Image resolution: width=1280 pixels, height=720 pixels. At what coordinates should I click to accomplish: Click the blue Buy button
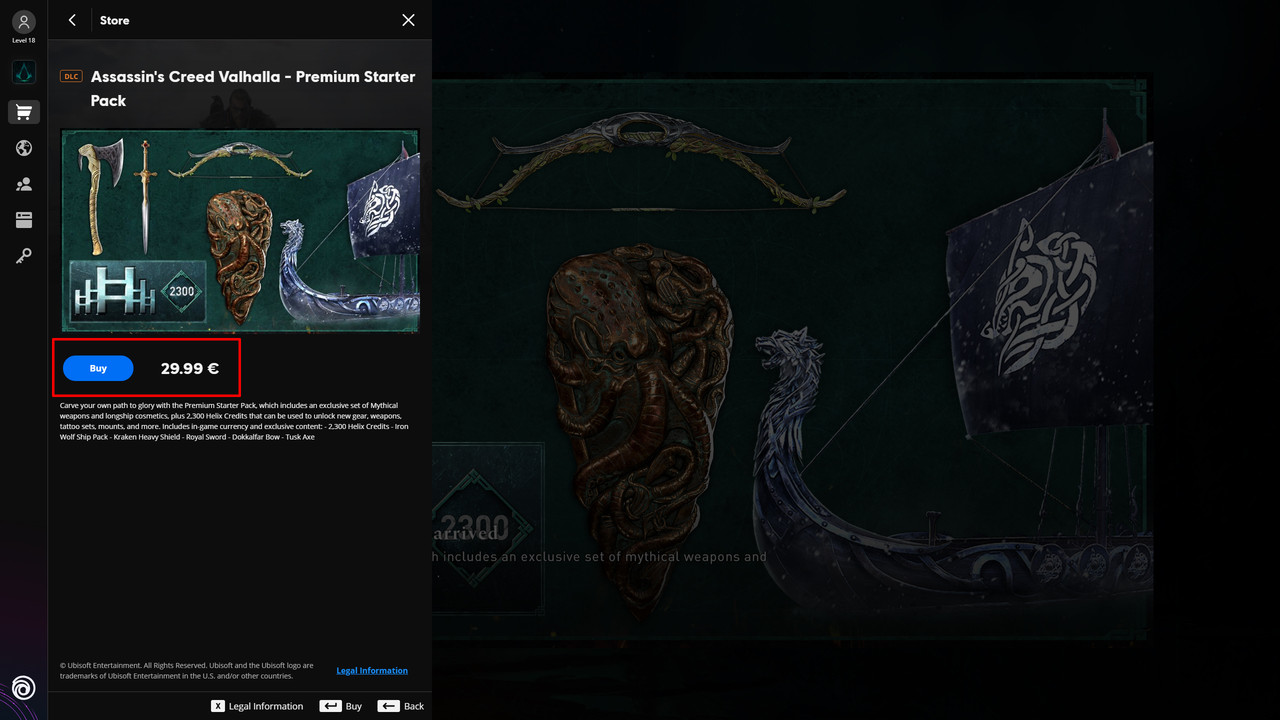click(98, 368)
